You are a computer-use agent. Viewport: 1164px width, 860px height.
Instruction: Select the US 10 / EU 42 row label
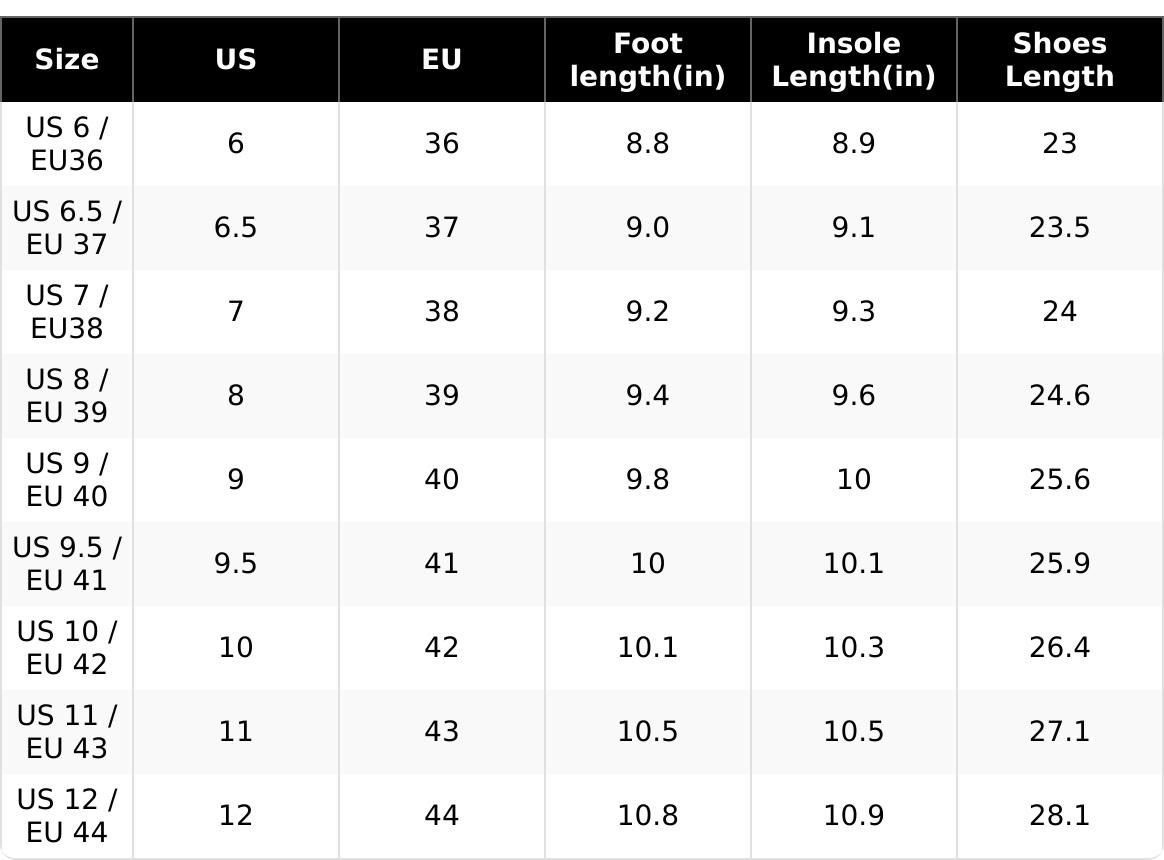[x=67, y=648]
